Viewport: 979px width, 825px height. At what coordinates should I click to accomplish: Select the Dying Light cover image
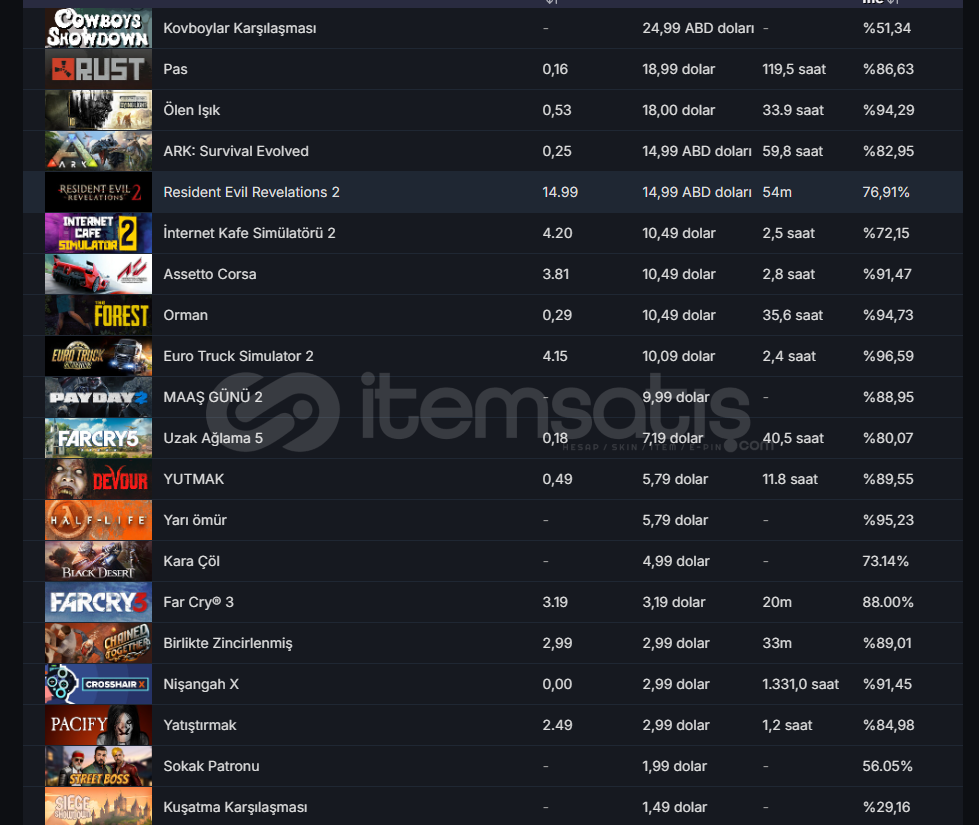click(98, 110)
